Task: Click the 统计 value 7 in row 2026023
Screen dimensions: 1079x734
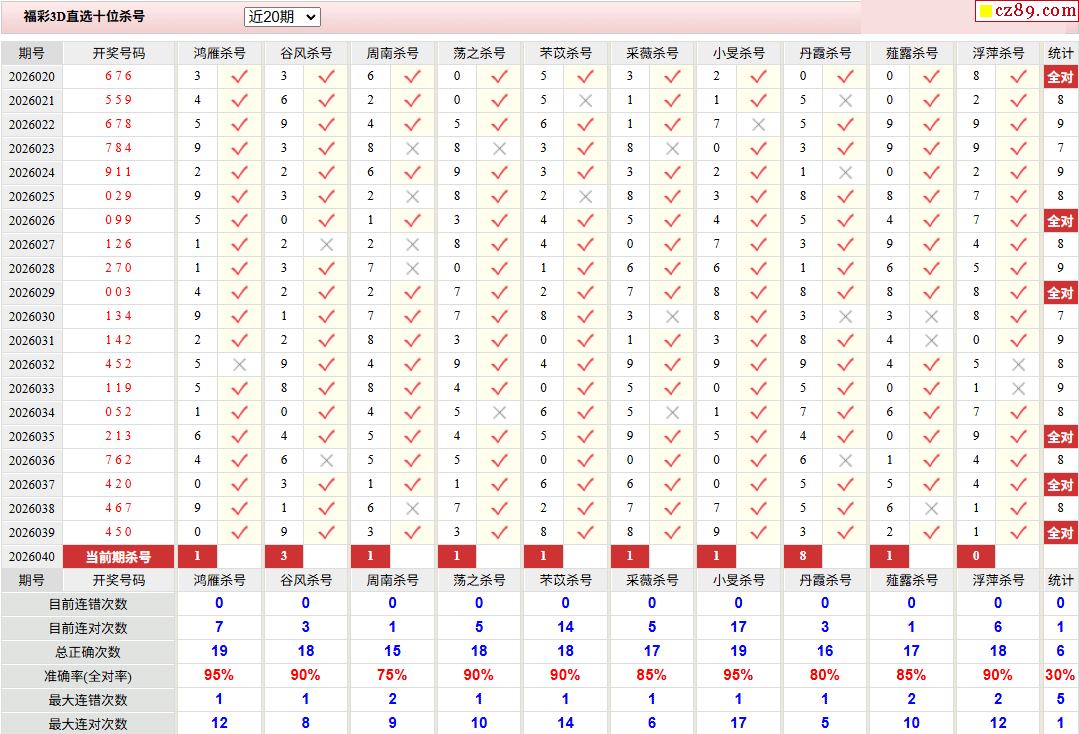Action: pos(1060,148)
